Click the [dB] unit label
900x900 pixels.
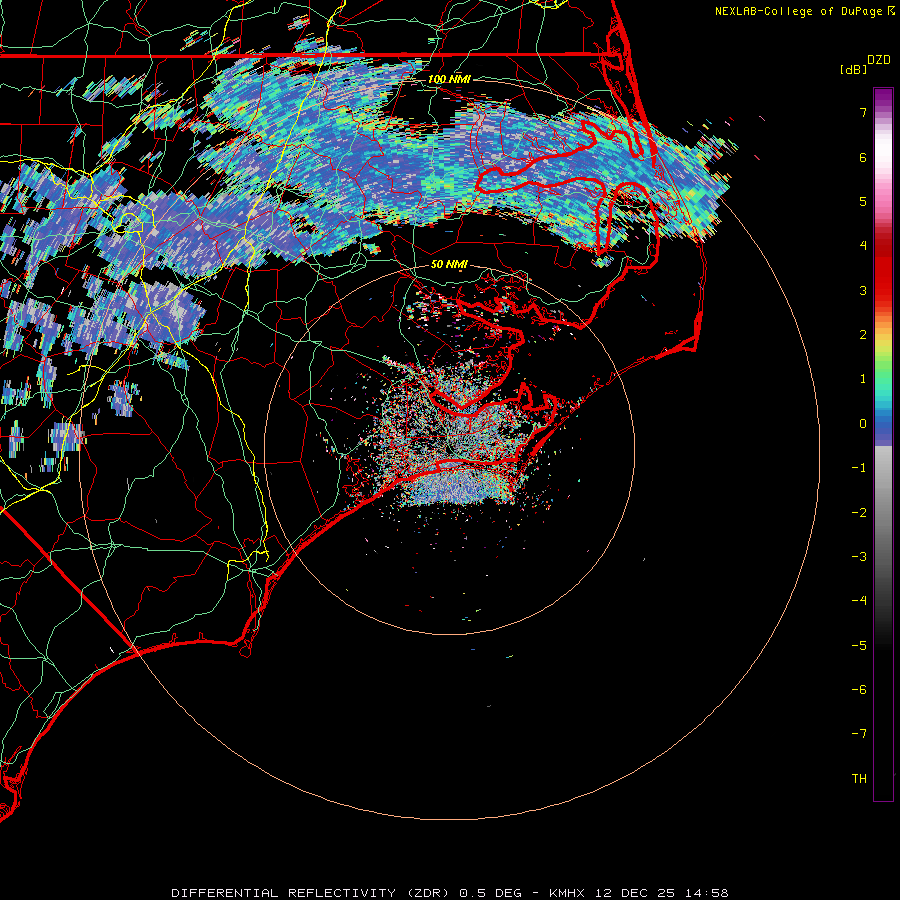coord(854,69)
